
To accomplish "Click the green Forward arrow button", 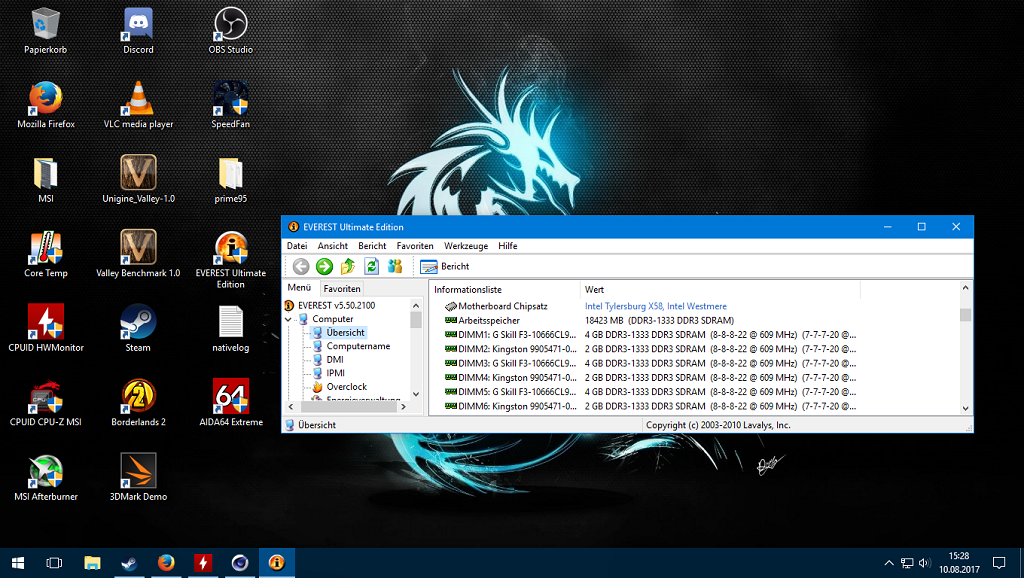I will click(324, 266).
